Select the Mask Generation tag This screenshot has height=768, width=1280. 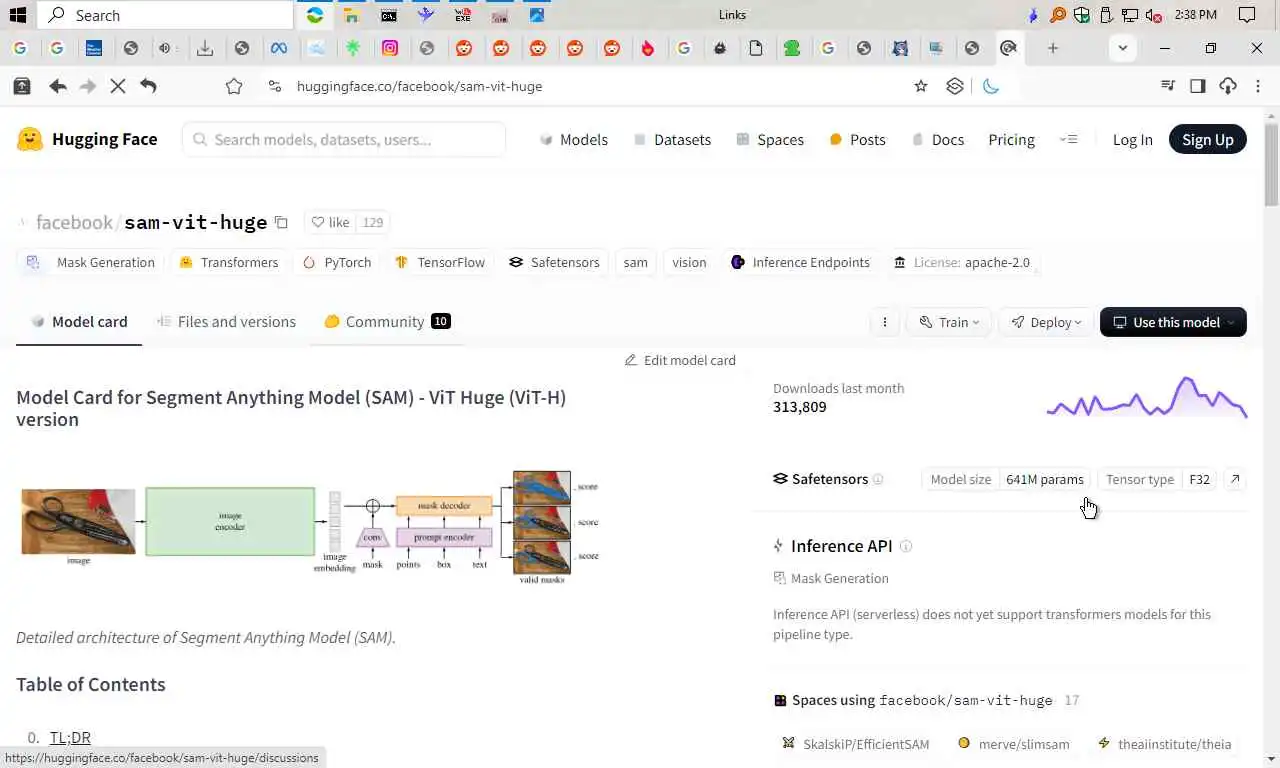click(90, 262)
